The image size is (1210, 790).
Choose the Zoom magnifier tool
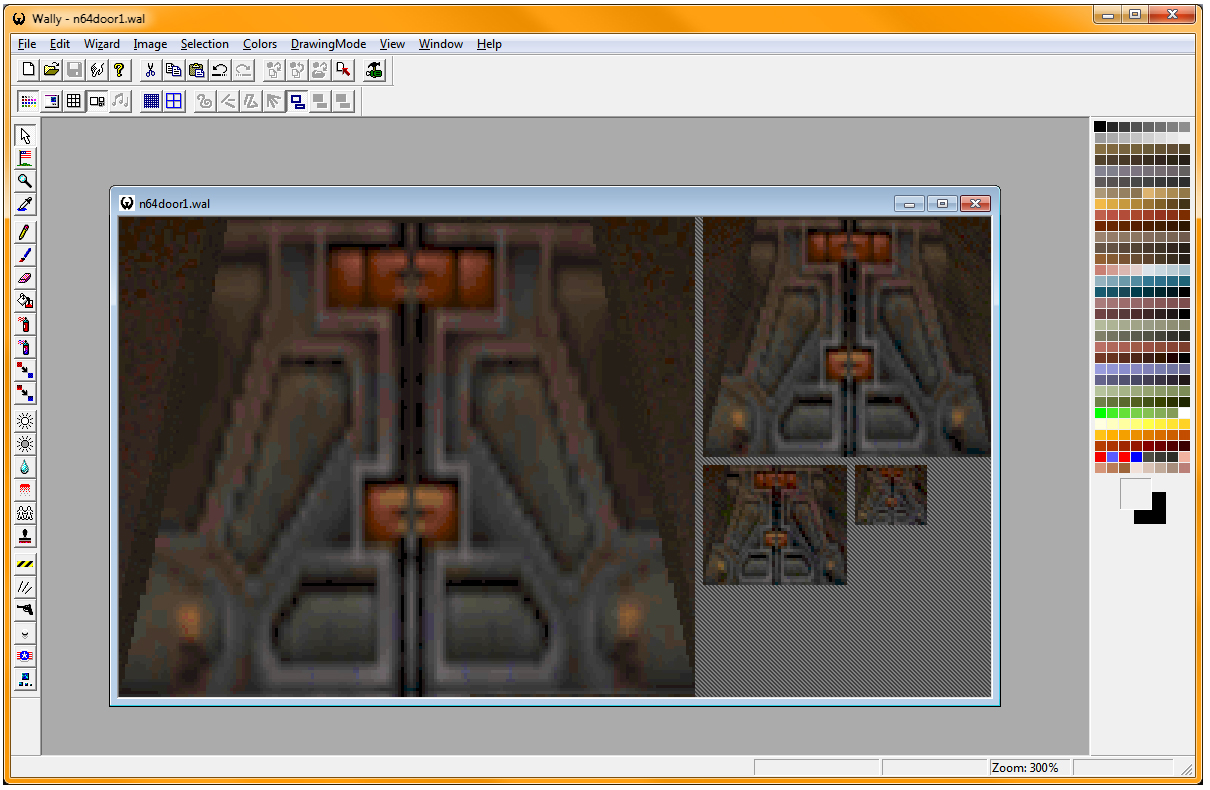(25, 181)
